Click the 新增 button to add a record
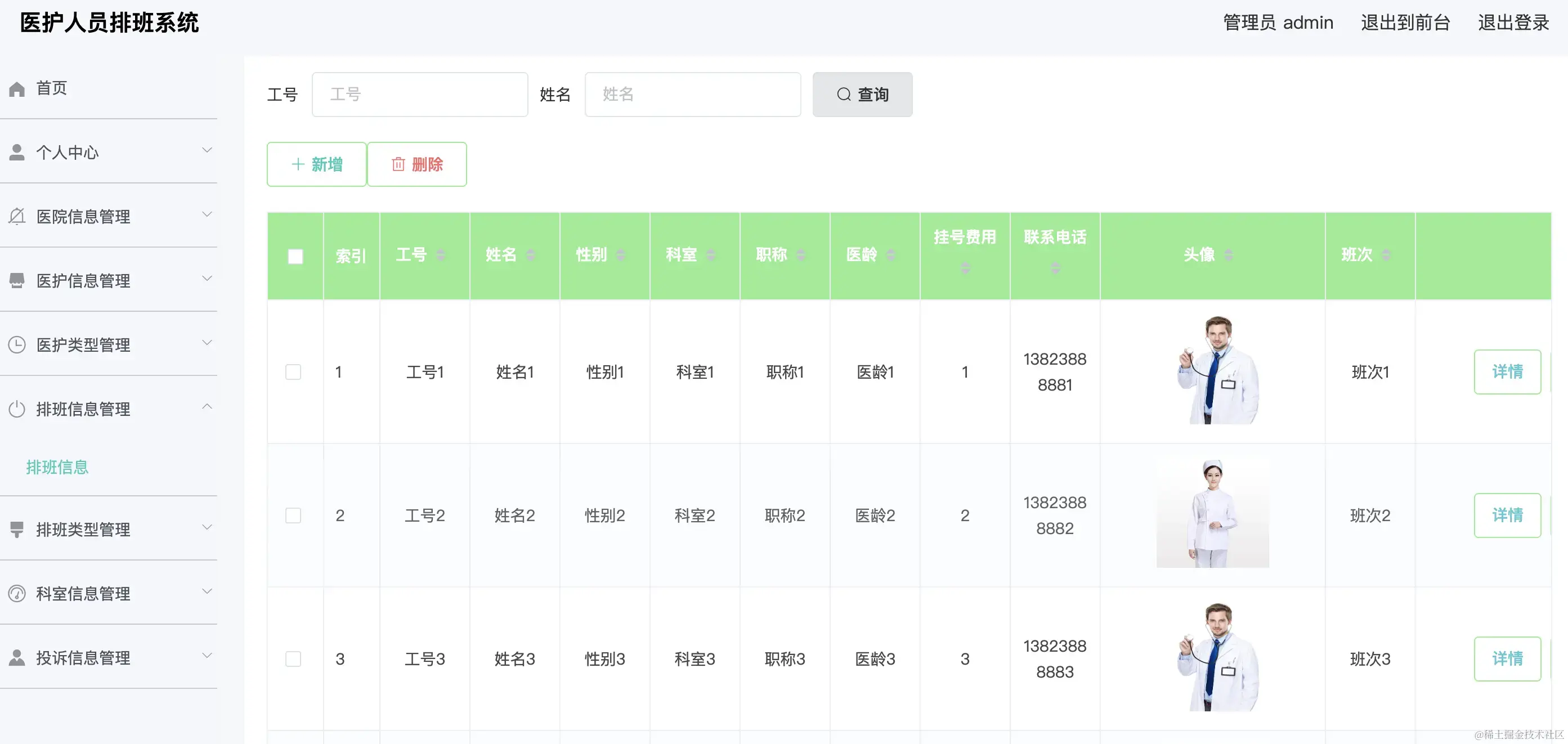 pos(316,164)
